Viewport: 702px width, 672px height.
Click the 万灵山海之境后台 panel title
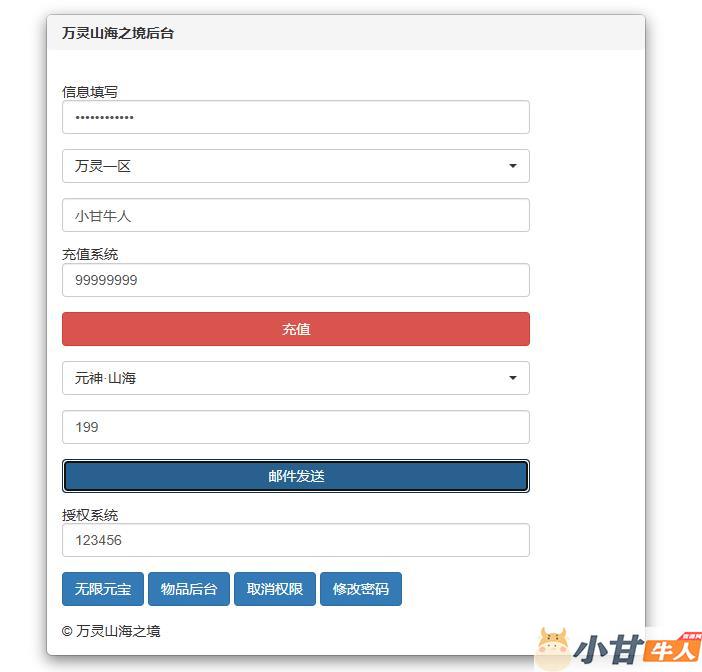click(118, 33)
